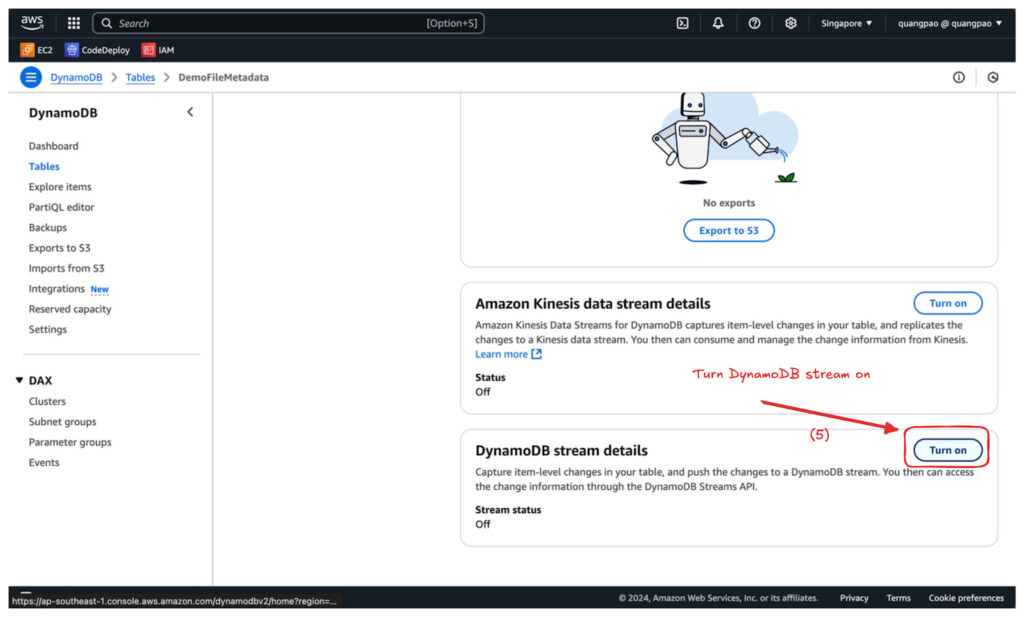Turn on Amazon Kinesis data stream

pyautogui.click(x=948, y=303)
